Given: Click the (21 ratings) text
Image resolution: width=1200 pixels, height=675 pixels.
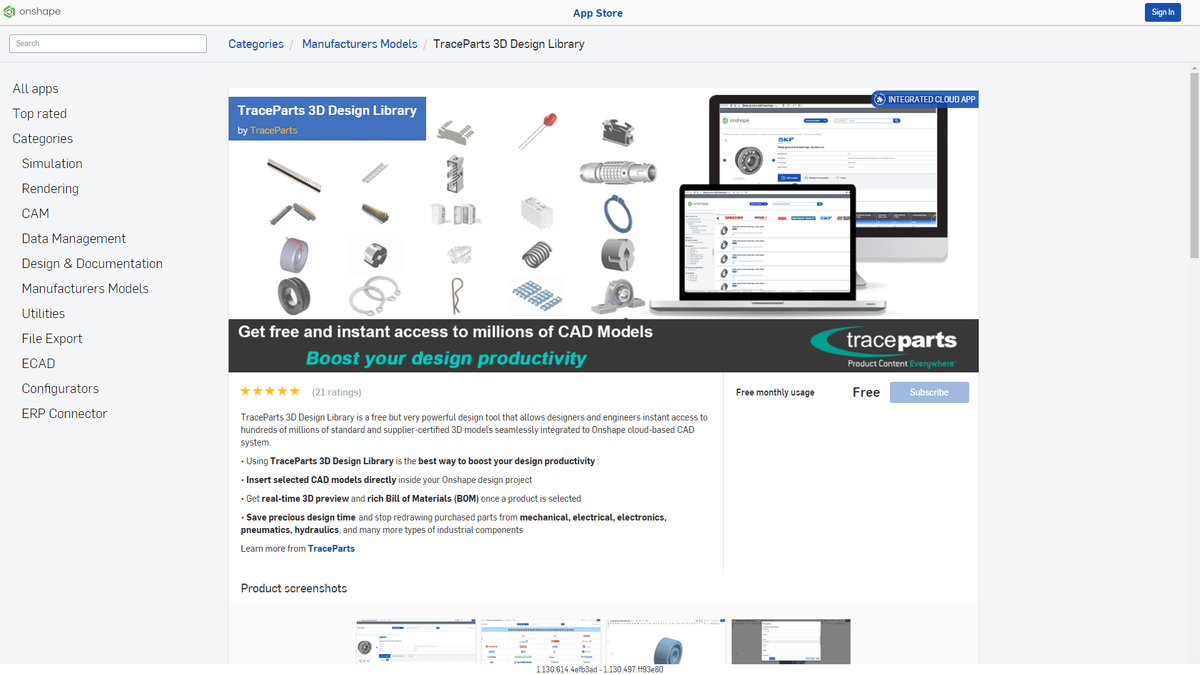Looking at the screenshot, I should [337, 392].
